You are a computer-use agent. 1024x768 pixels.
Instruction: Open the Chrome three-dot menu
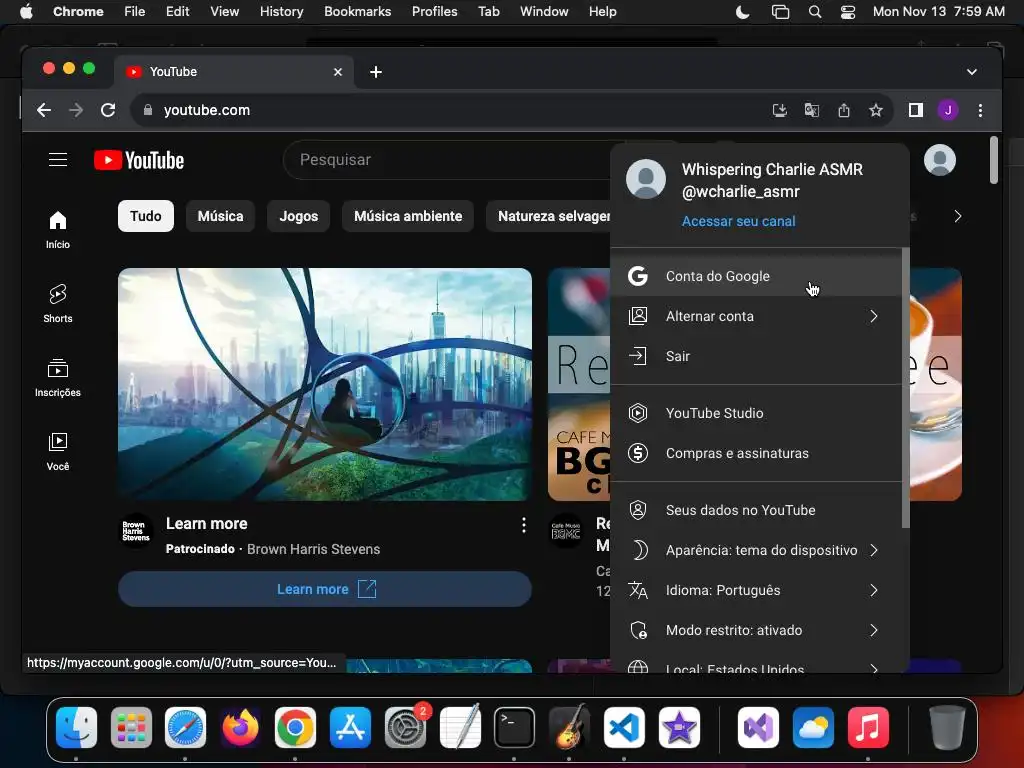pos(980,110)
